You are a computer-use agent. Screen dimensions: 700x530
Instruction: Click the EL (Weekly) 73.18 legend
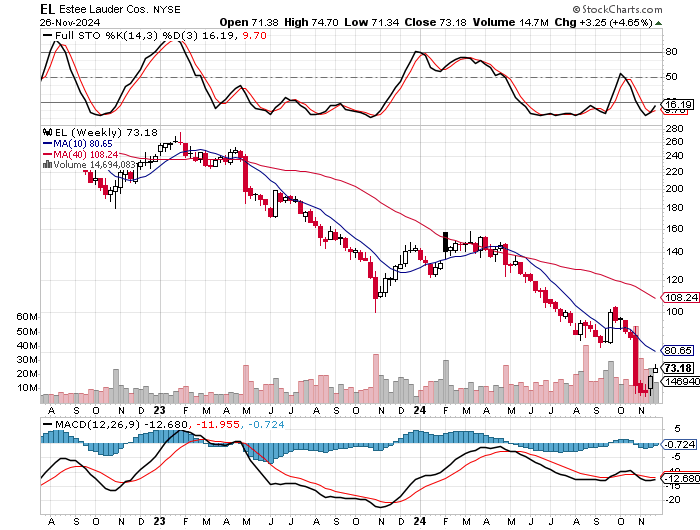[106, 133]
